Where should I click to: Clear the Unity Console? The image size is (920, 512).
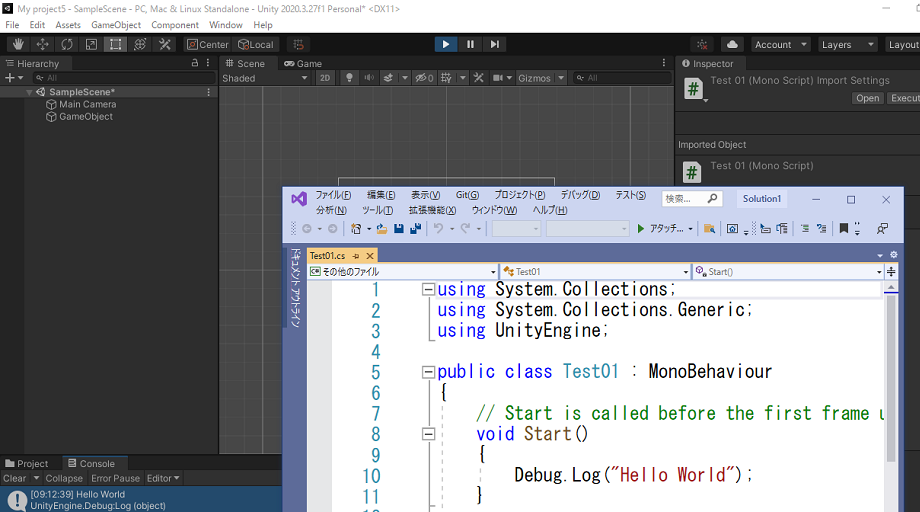coord(15,478)
